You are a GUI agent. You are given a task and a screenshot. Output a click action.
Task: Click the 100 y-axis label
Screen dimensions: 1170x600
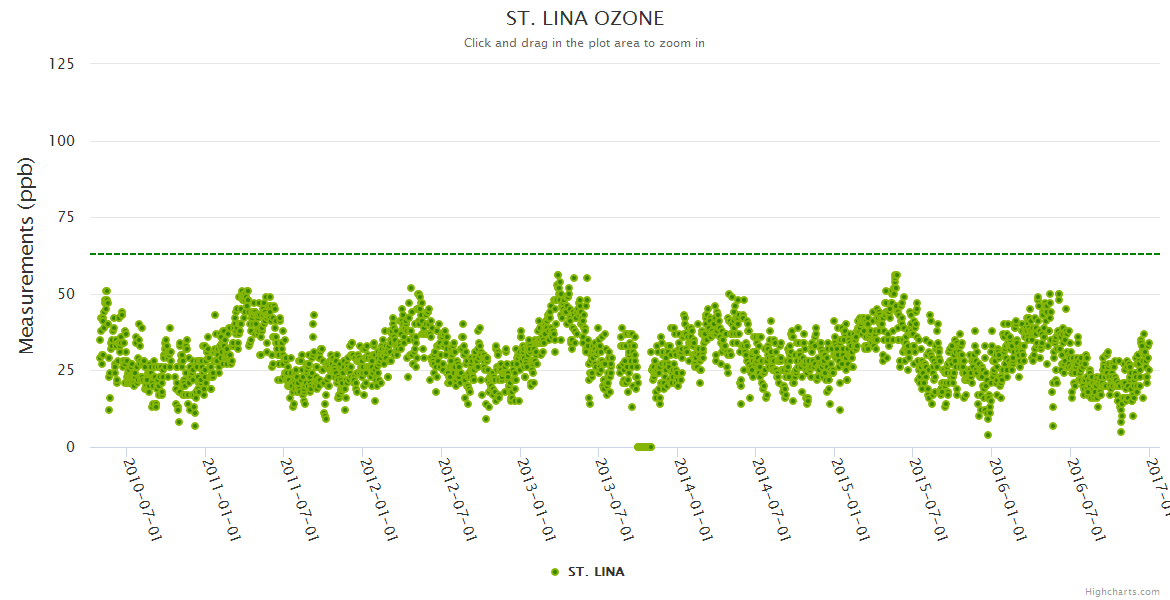(x=61, y=141)
